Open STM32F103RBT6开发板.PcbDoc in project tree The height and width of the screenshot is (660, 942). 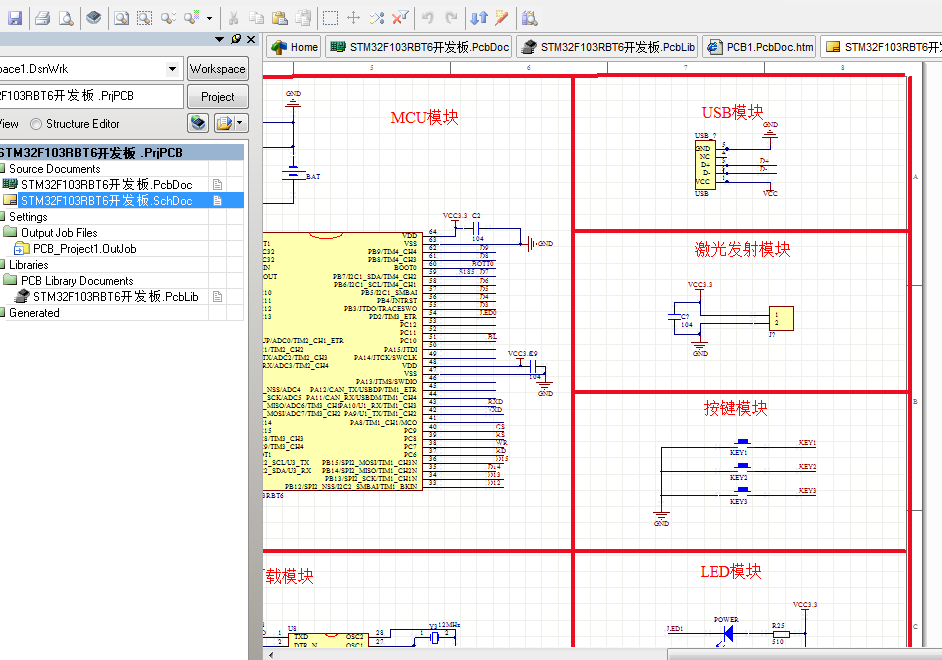[106, 184]
